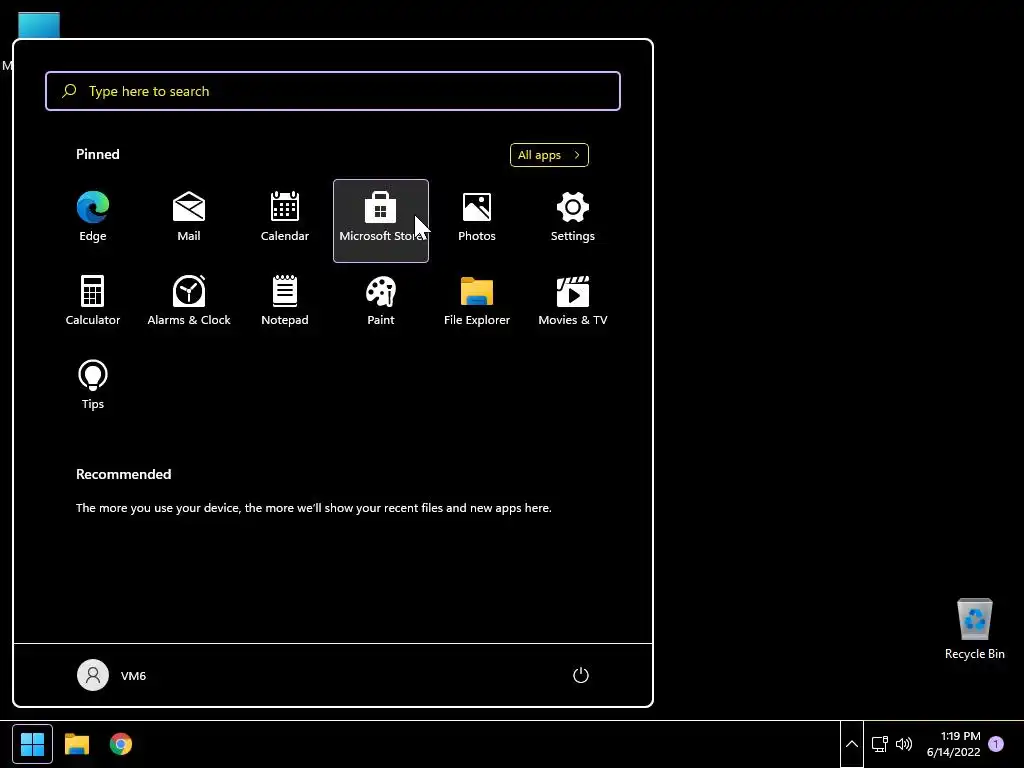Image resolution: width=1024 pixels, height=768 pixels.
Task: Open the Tips app
Action: point(93,387)
